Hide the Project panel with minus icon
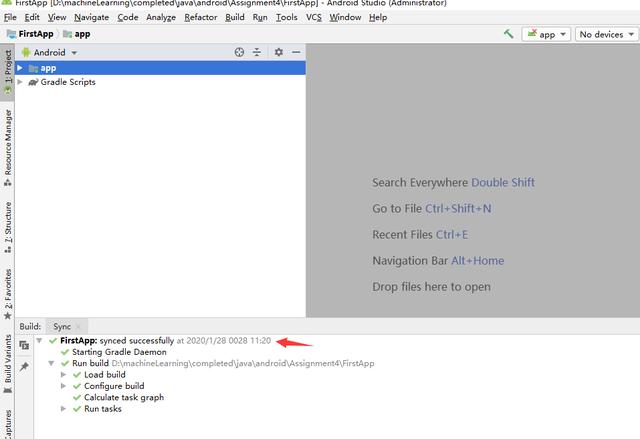The image size is (640, 439). click(x=296, y=52)
